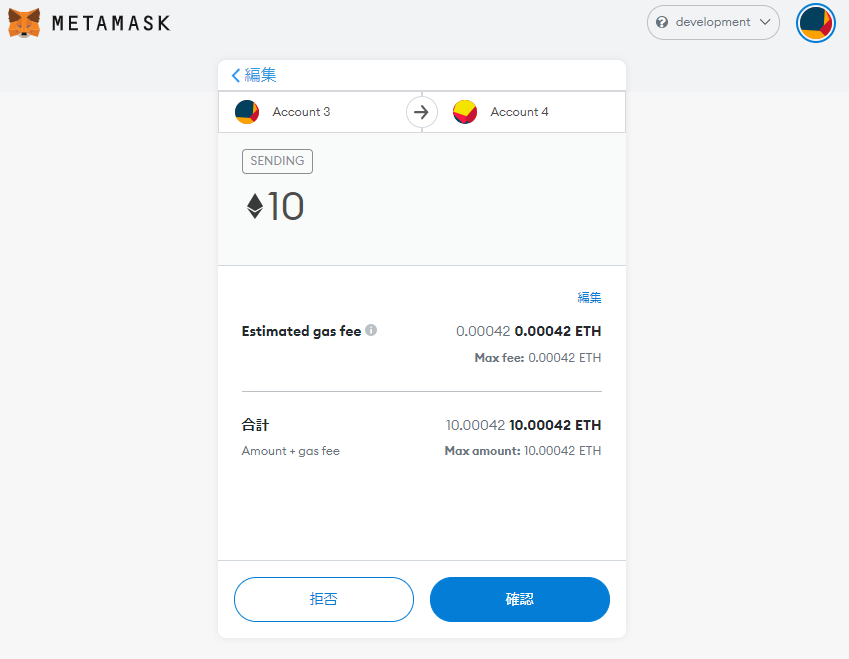
Task: Confirm the transaction with the 確認 button
Action: point(519,599)
